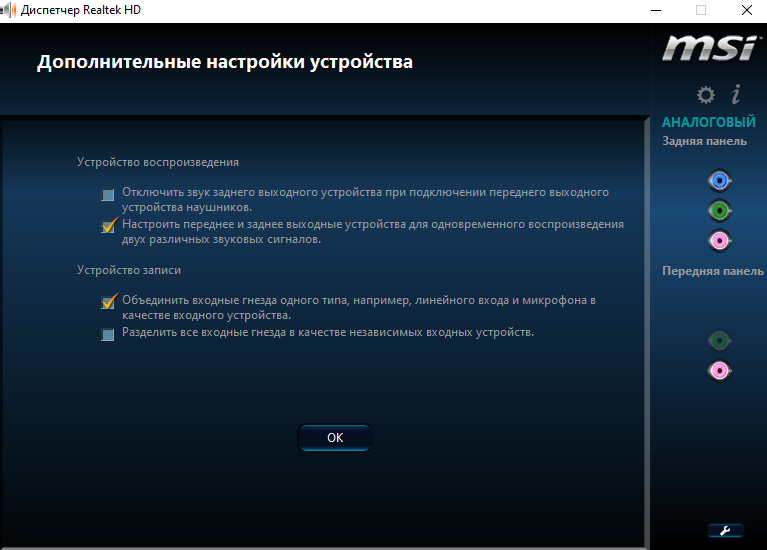Open the gear settings icon under MSI logo
This screenshot has height=550, width=767.
[x=705, y=94]
